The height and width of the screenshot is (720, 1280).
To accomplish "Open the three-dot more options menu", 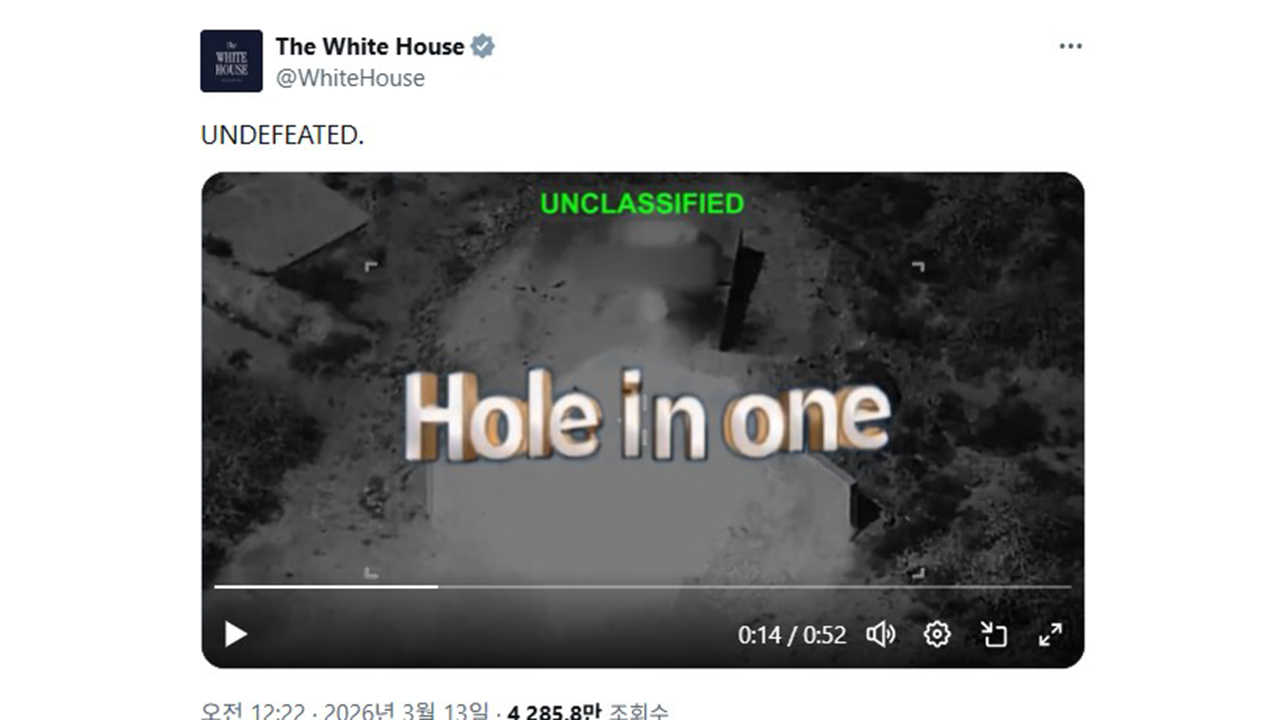I will pyautogui.click(x=1070, y=46).
